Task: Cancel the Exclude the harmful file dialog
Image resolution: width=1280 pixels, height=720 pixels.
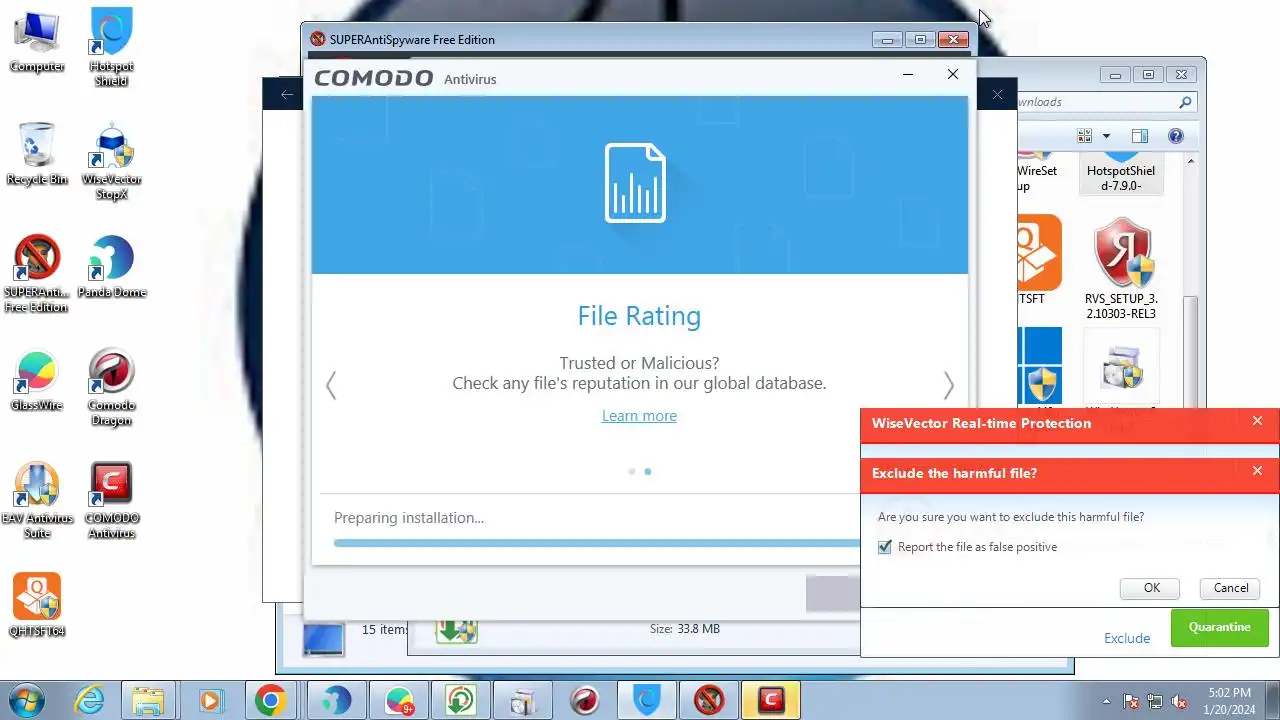Action: [x=1230, y=588]
